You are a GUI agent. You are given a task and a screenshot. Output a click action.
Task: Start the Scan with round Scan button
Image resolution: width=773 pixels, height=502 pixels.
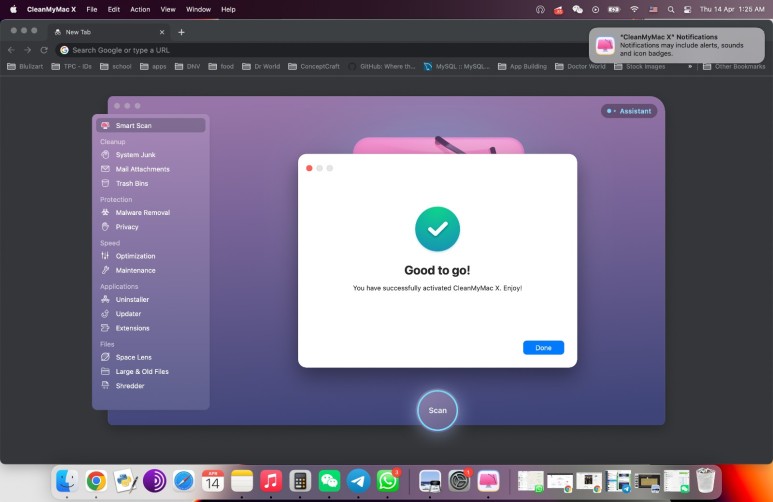click(437, 410)
